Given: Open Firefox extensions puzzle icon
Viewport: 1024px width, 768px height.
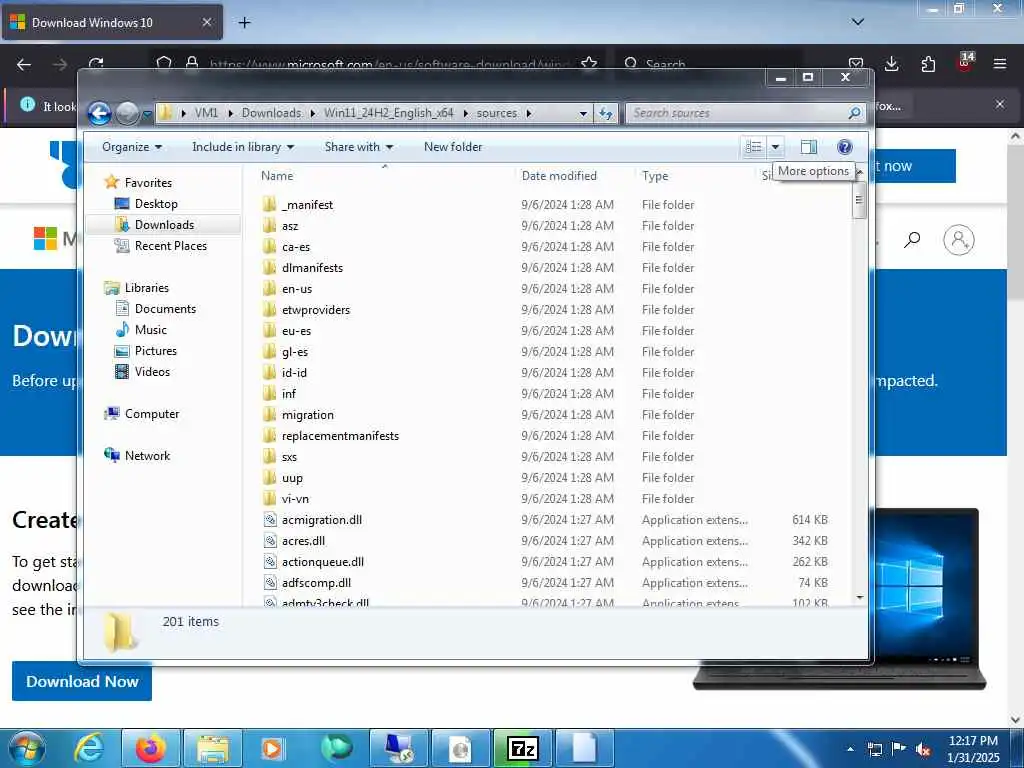Looking at the screenshot, I should (x=928, y=64).
